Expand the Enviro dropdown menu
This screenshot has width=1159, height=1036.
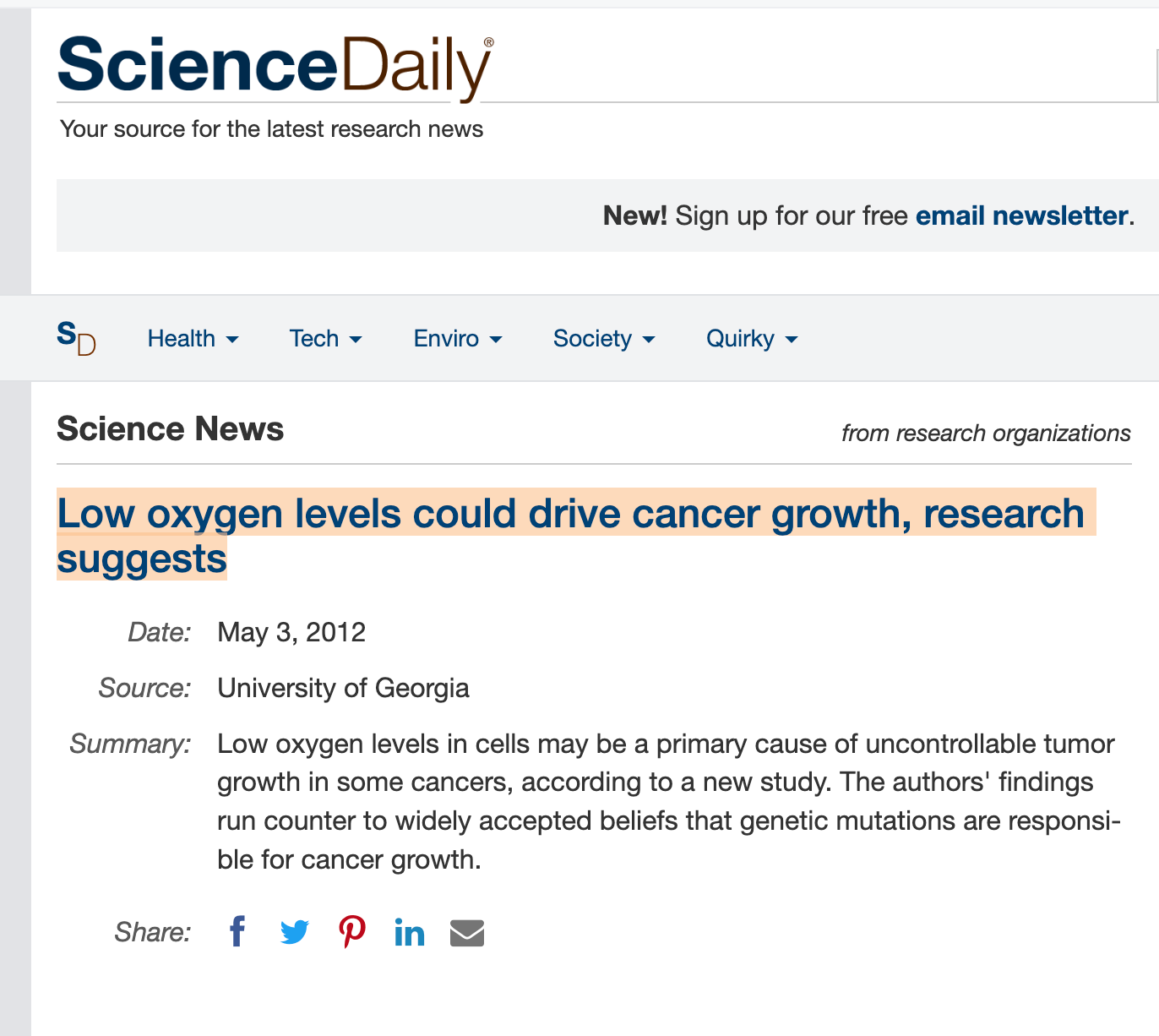click(x=458, y=339)
